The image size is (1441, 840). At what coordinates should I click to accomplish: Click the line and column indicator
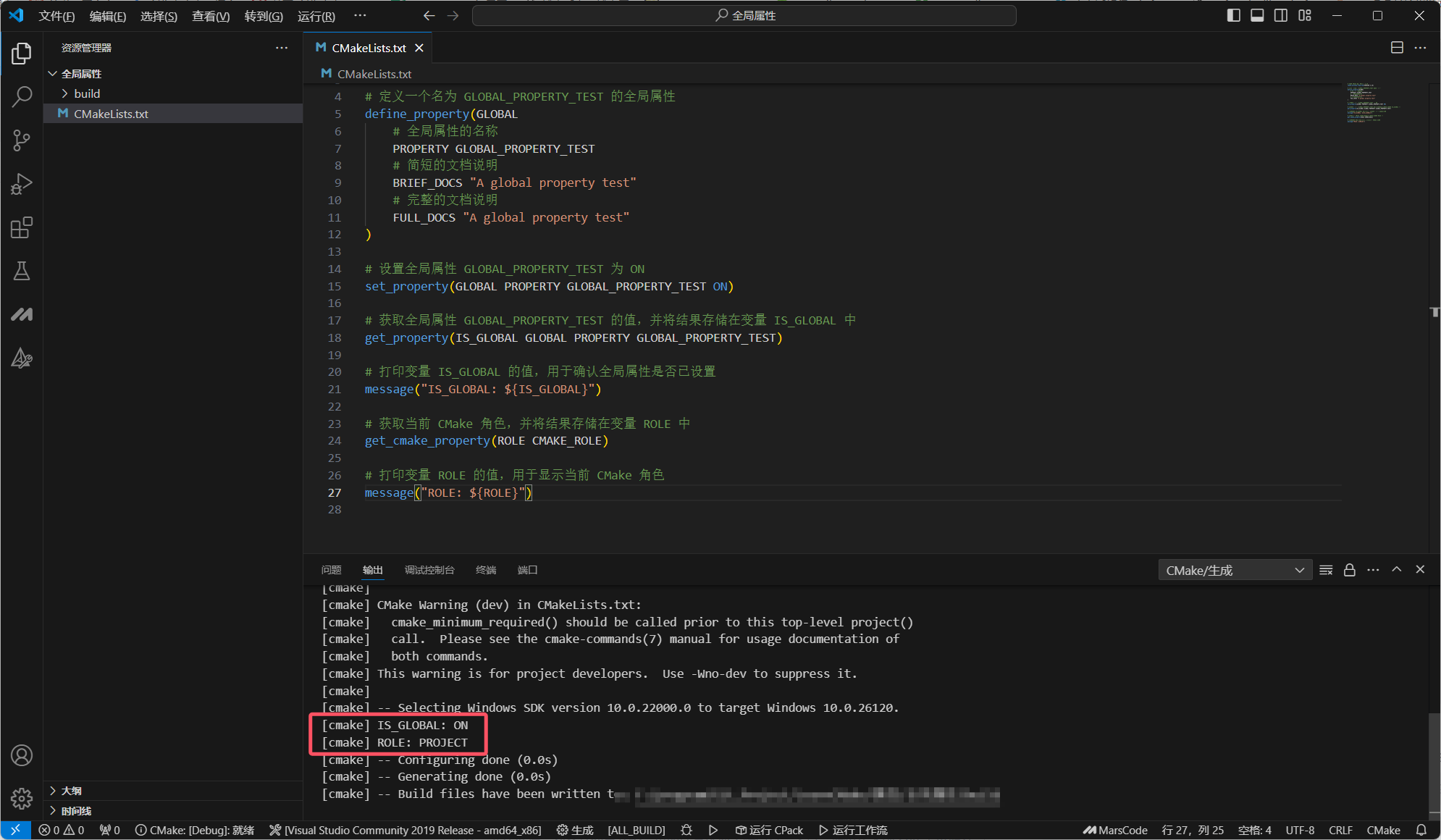coord(1193,830)
